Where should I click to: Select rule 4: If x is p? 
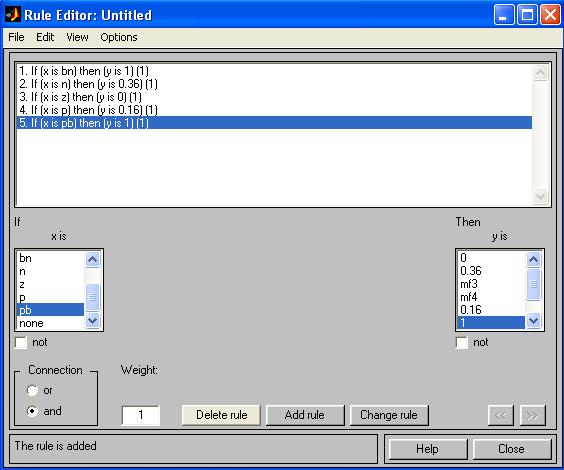pyautogui.click(x=274, y=110)
